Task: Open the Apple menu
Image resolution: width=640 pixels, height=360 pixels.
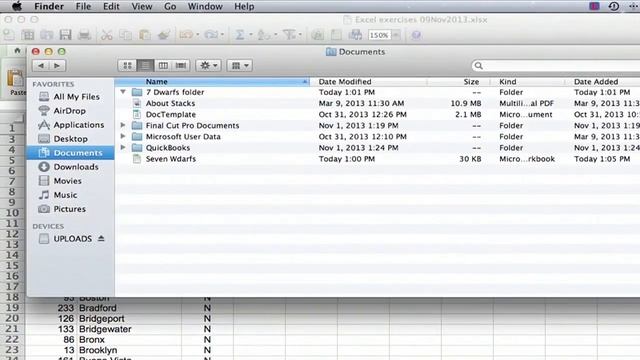Action: click(x=16, y=7)
